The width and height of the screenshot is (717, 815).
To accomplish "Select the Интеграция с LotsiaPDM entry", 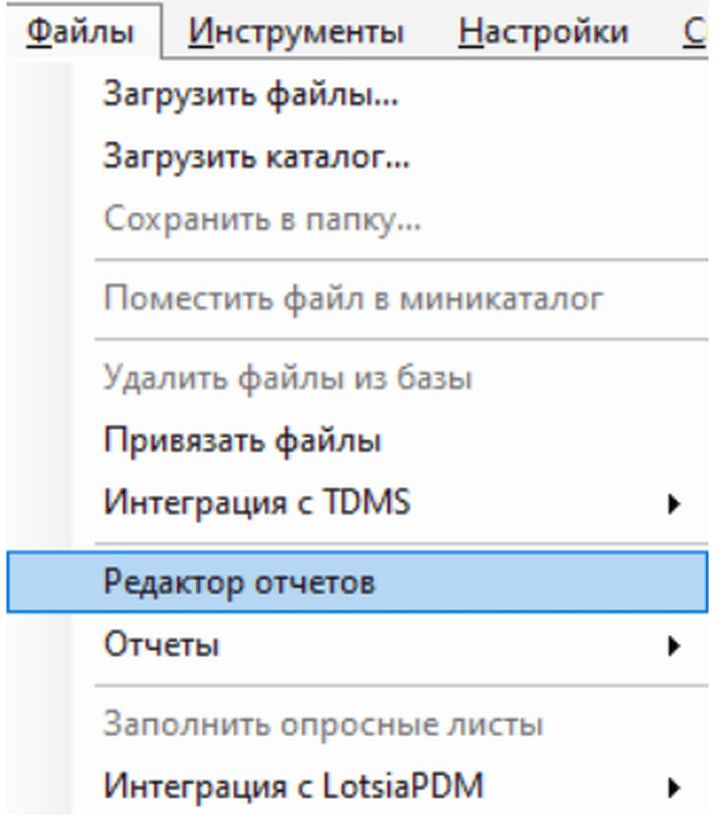I will 294,785.
